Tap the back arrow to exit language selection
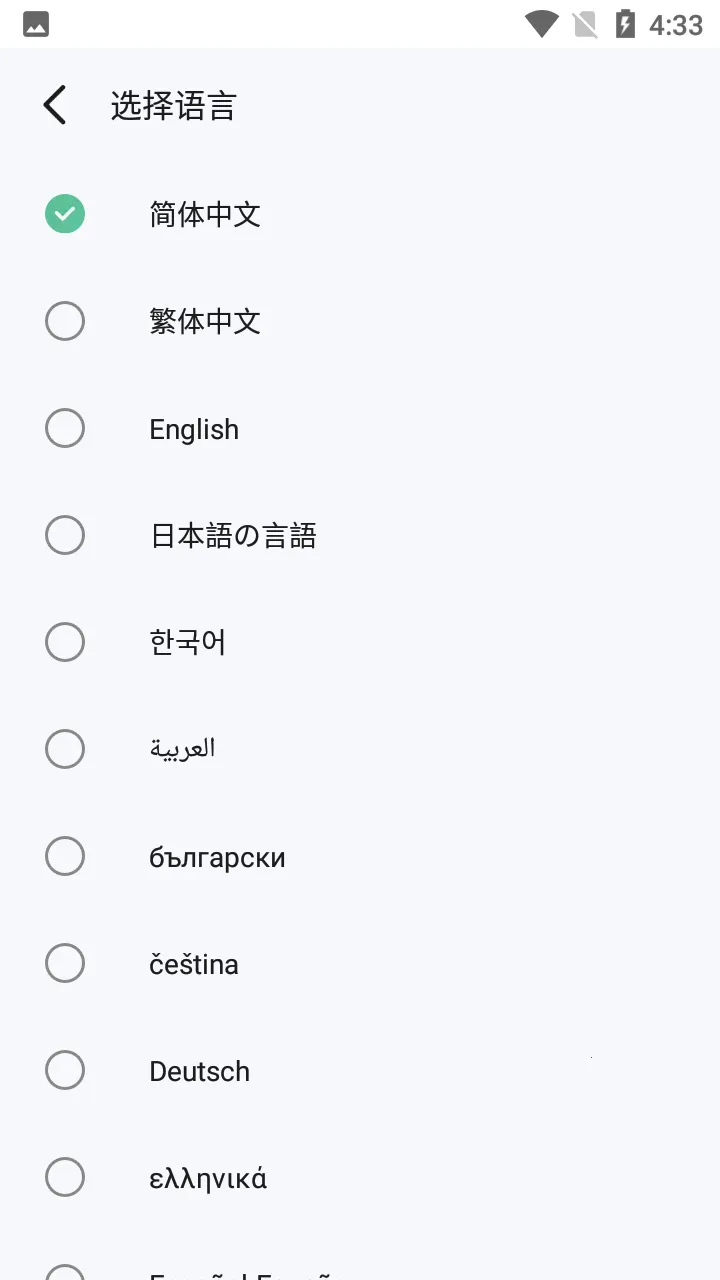Image resolution: width=720 pixels, height=1280 pixels. [x=53, y=104]
